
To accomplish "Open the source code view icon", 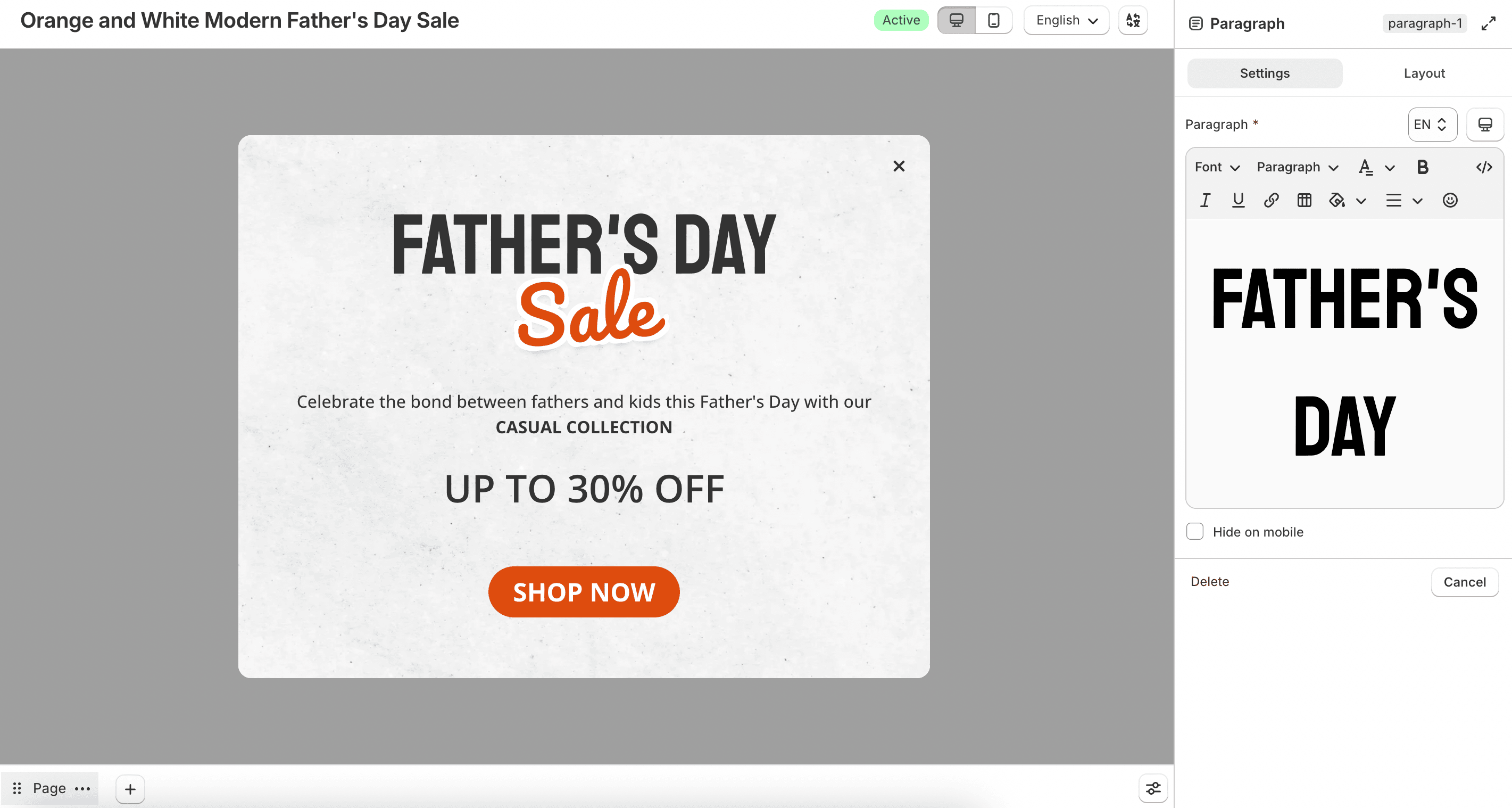I will [1484, 167].
